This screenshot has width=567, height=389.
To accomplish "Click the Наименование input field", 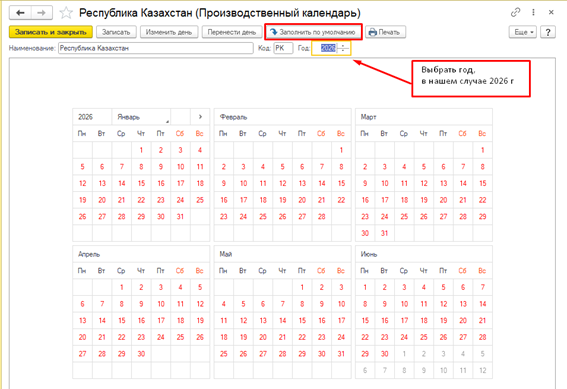I will point(155,48).
